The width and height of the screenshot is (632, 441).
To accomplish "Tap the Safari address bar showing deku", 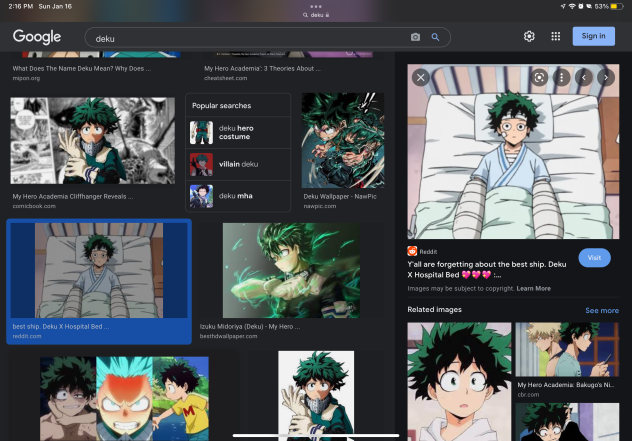I will (x=316, y=15).
